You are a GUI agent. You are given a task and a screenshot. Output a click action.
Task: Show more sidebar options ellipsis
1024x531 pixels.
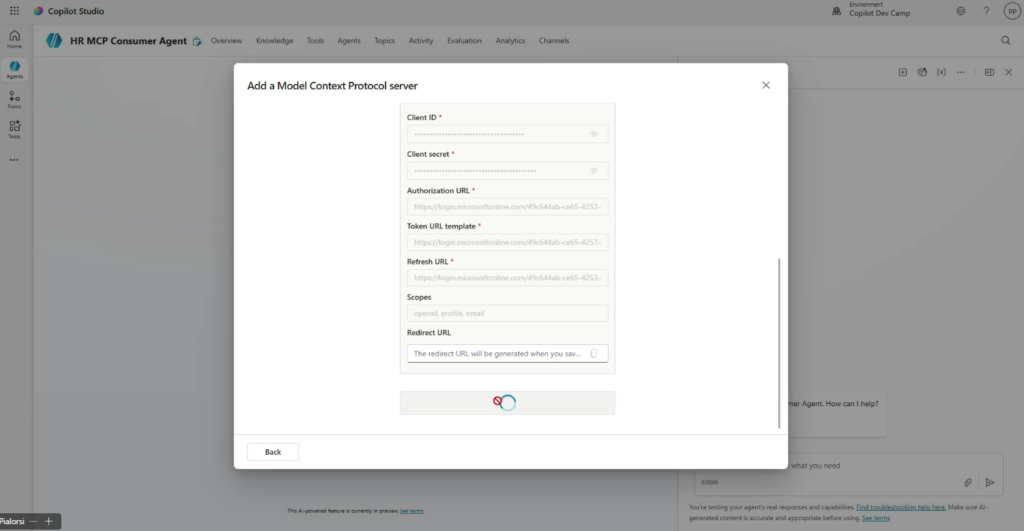pyautogui.click(x=14, y=160)
